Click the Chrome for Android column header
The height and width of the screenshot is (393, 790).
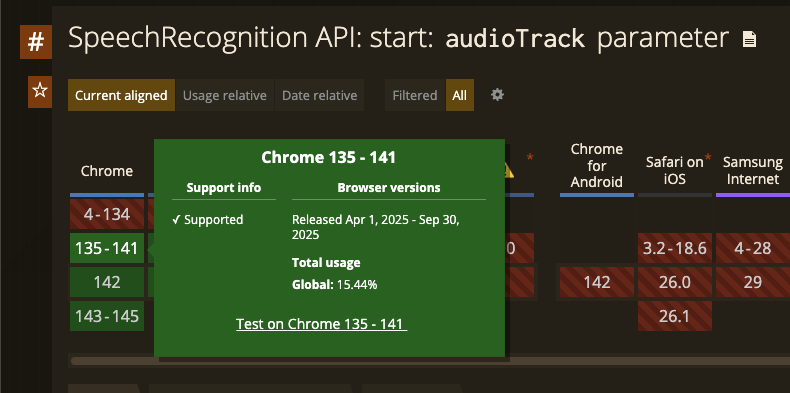[x=597, y=165]
